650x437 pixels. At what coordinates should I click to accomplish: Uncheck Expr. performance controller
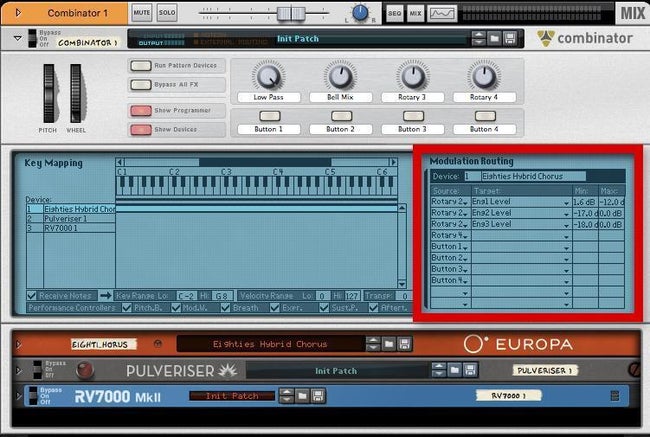pyautogui.click(x=274, y=308)
